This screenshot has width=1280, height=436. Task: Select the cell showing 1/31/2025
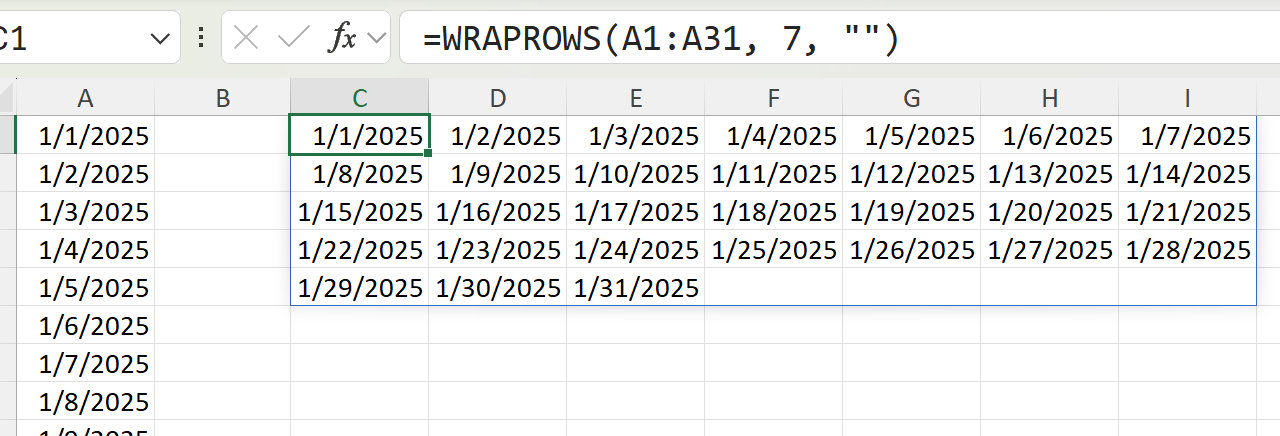coord(636,288)
